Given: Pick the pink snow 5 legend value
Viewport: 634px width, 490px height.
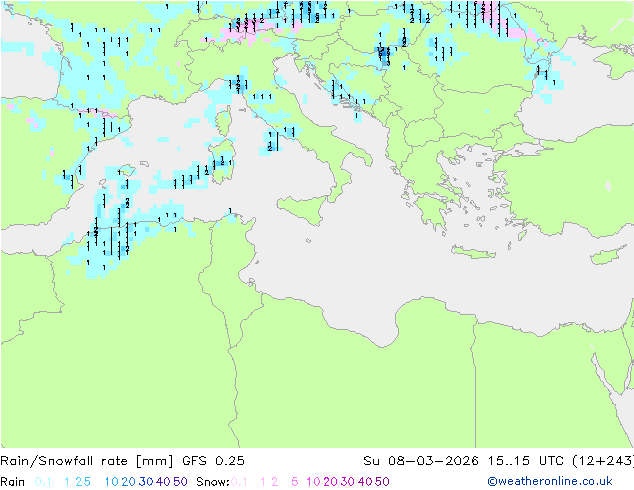Looking at the screenshot, I should pyautogui.click(x=295, y=482).
